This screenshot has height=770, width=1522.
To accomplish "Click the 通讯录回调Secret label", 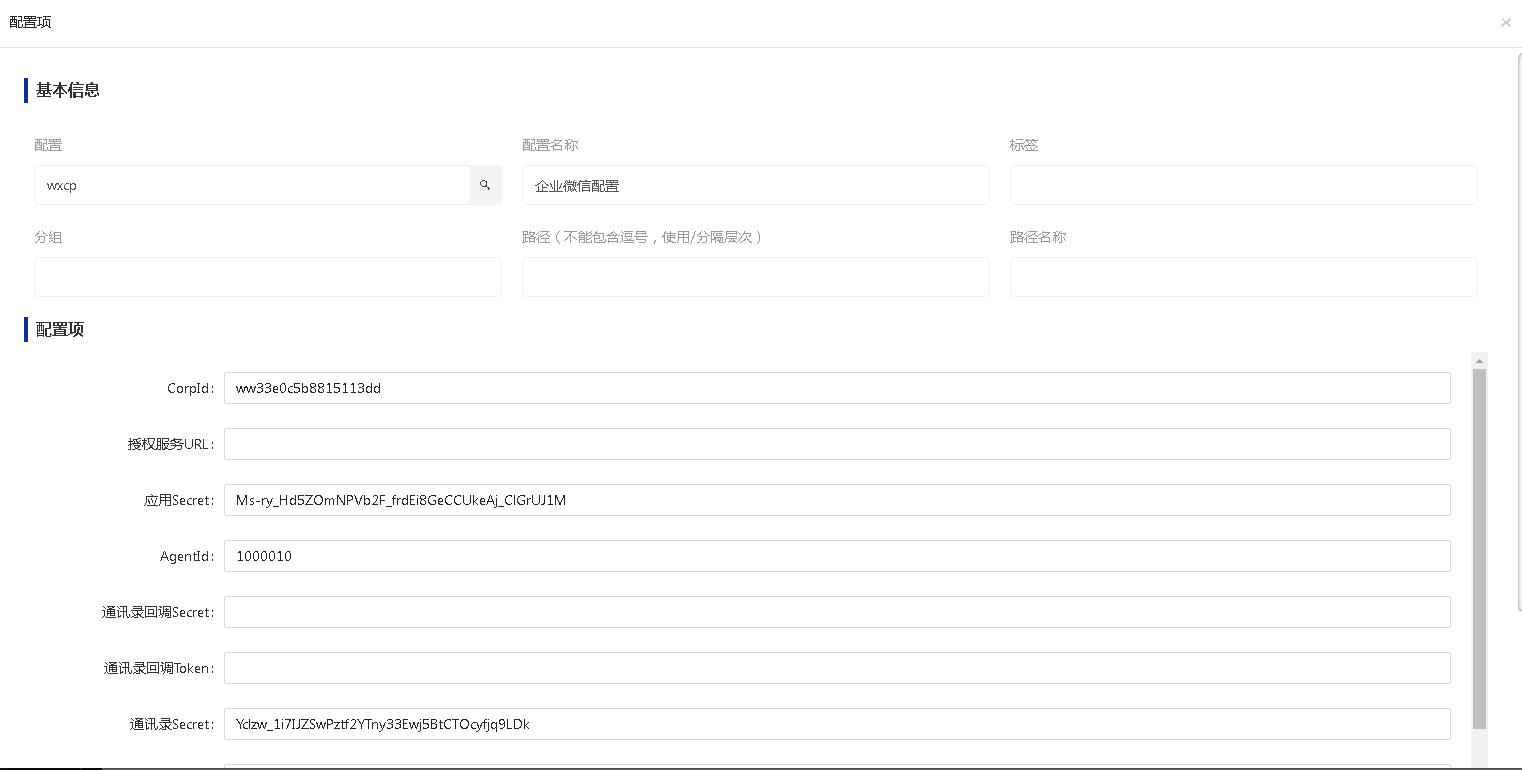I will tap(158, 612).
